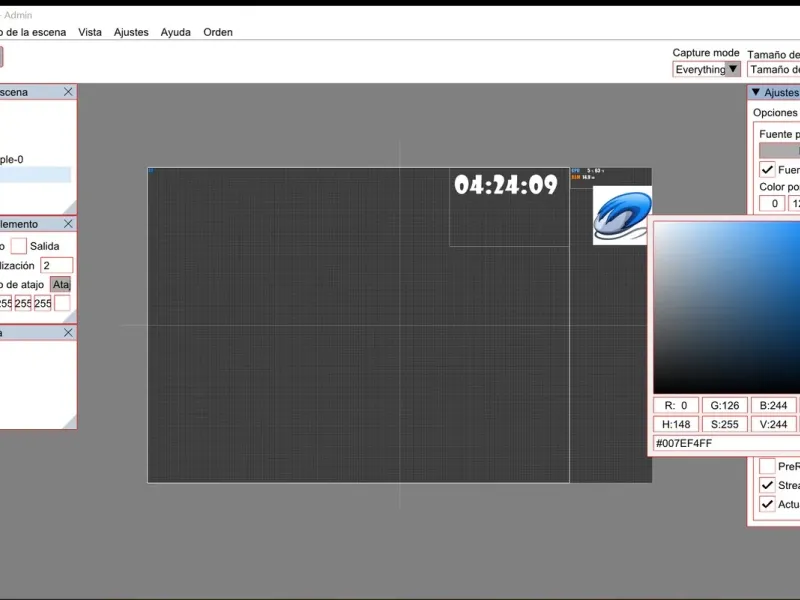Image resolution: width=800 pixels, height=600 pixels.
Task: Pick a color in the saturation gradient square
Action: tap(727, 308)
